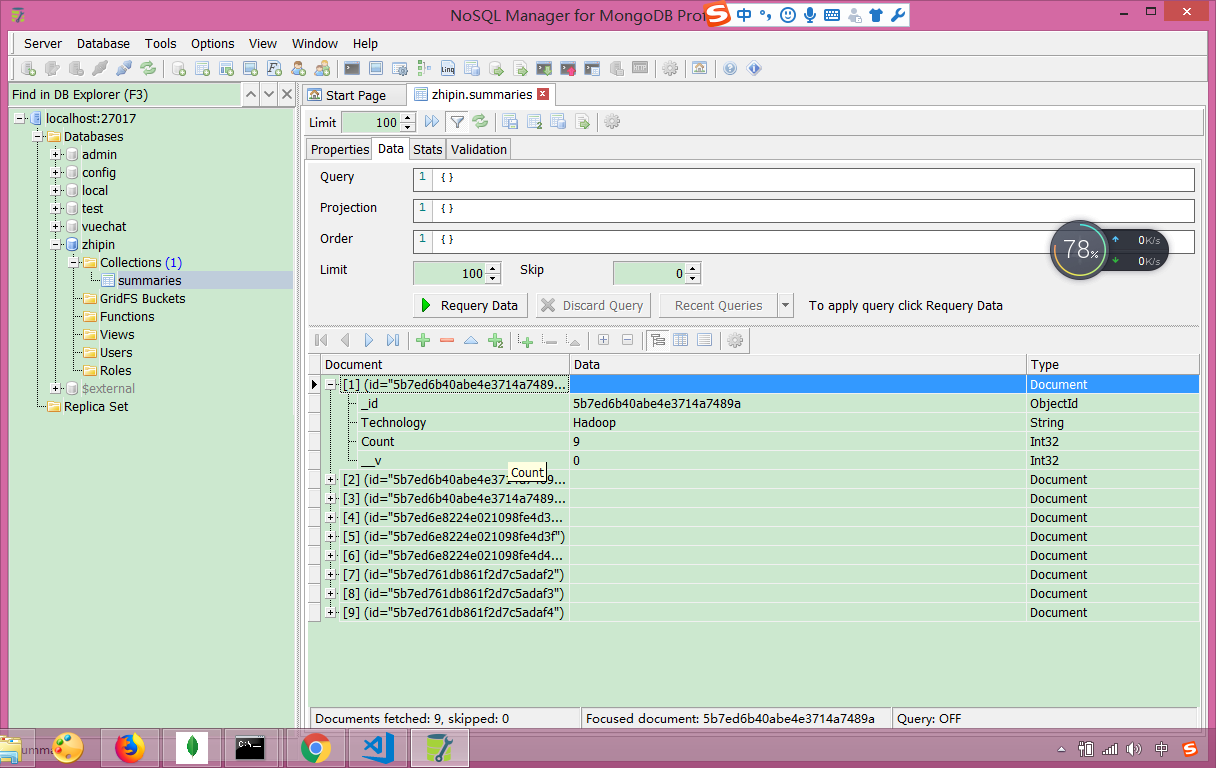Screen dimensions: 1216x768
Task: Switch to Text view mode
Action: tap(704, 341)
